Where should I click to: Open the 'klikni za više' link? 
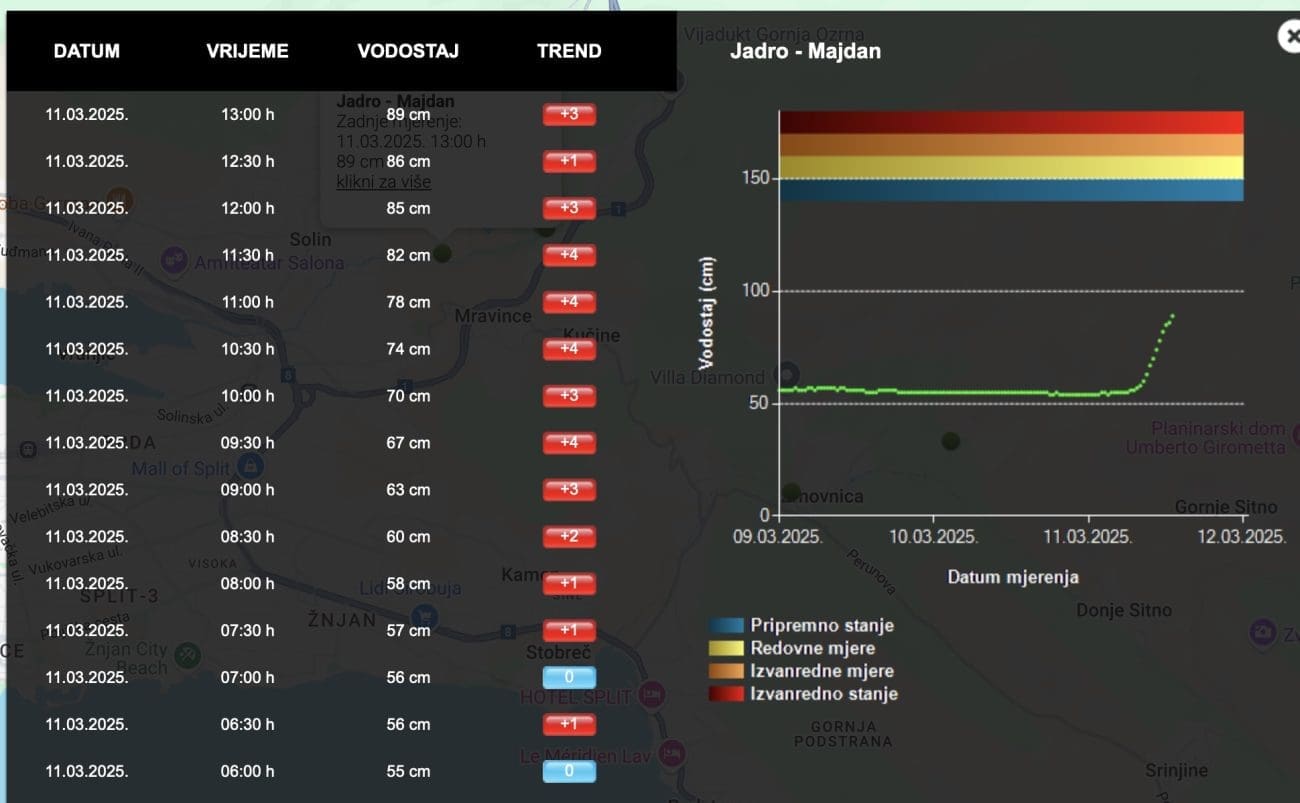(x=383, y=182)
